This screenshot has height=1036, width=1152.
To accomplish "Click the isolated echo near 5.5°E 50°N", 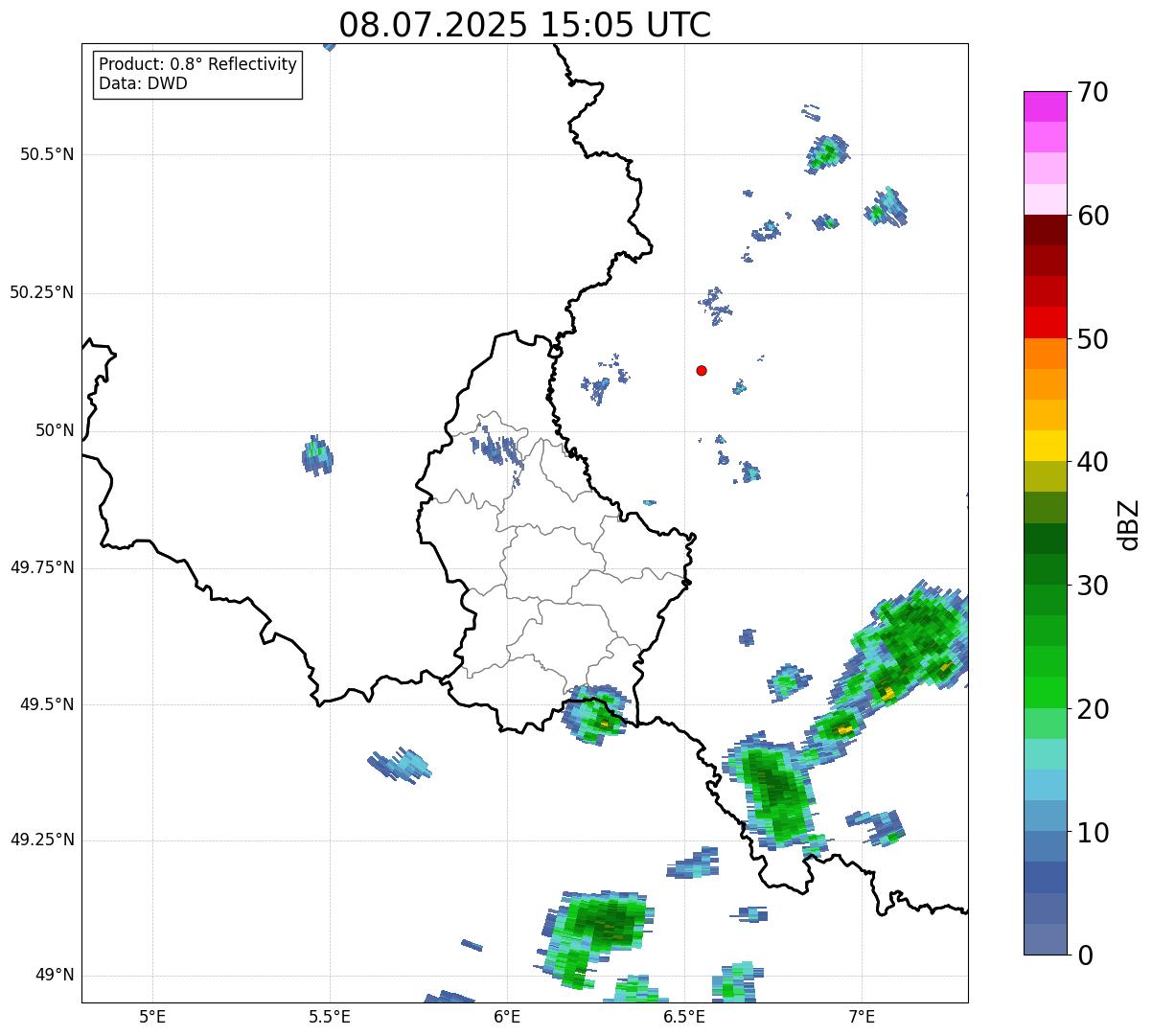I will click(x=317, y=455).
